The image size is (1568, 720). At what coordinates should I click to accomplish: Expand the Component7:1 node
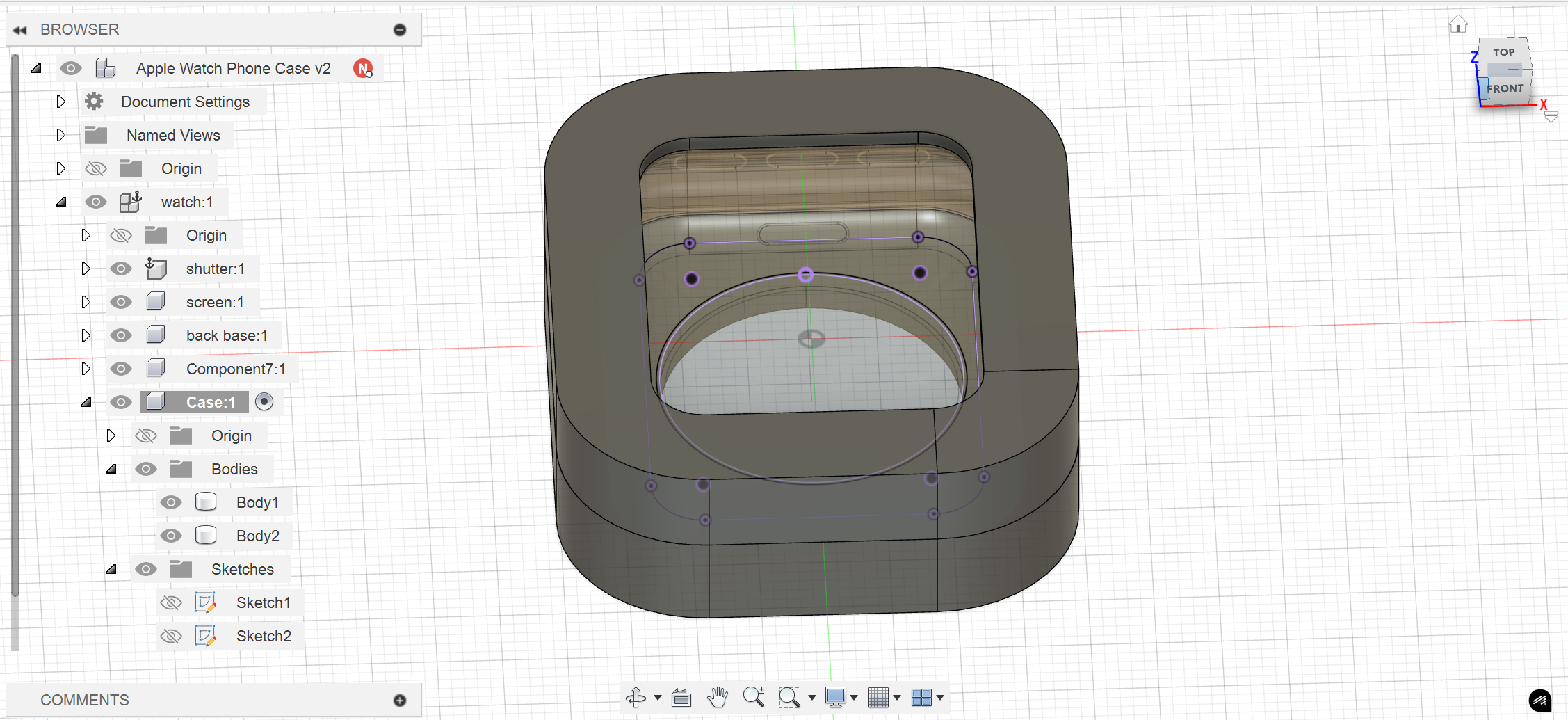(x=86, y=369)
